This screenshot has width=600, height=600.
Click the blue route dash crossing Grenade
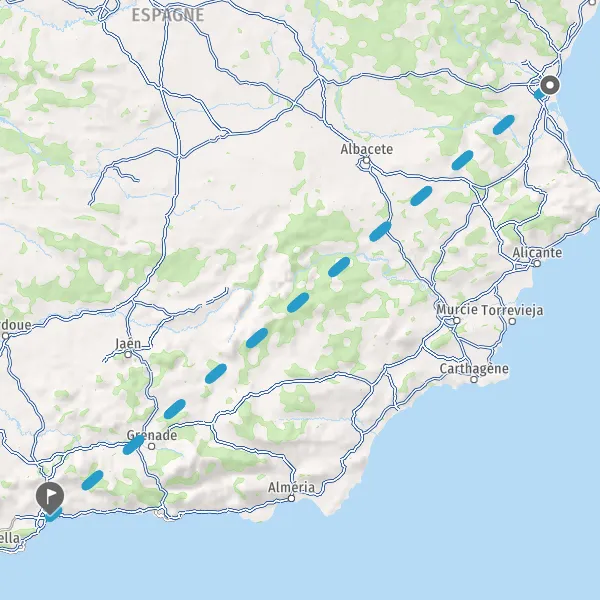point(134,445)
